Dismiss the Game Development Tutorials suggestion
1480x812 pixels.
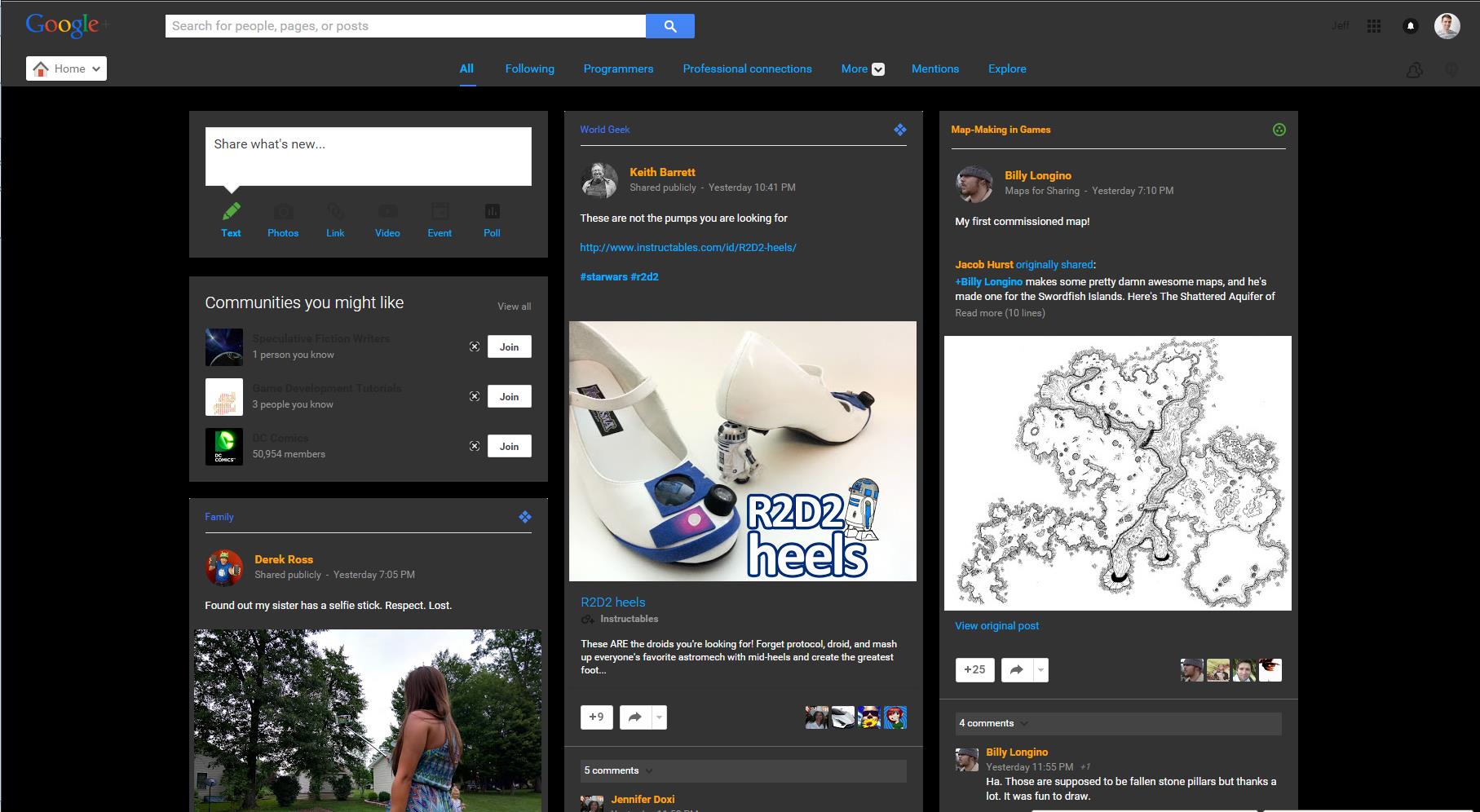(x=475, y=396)
